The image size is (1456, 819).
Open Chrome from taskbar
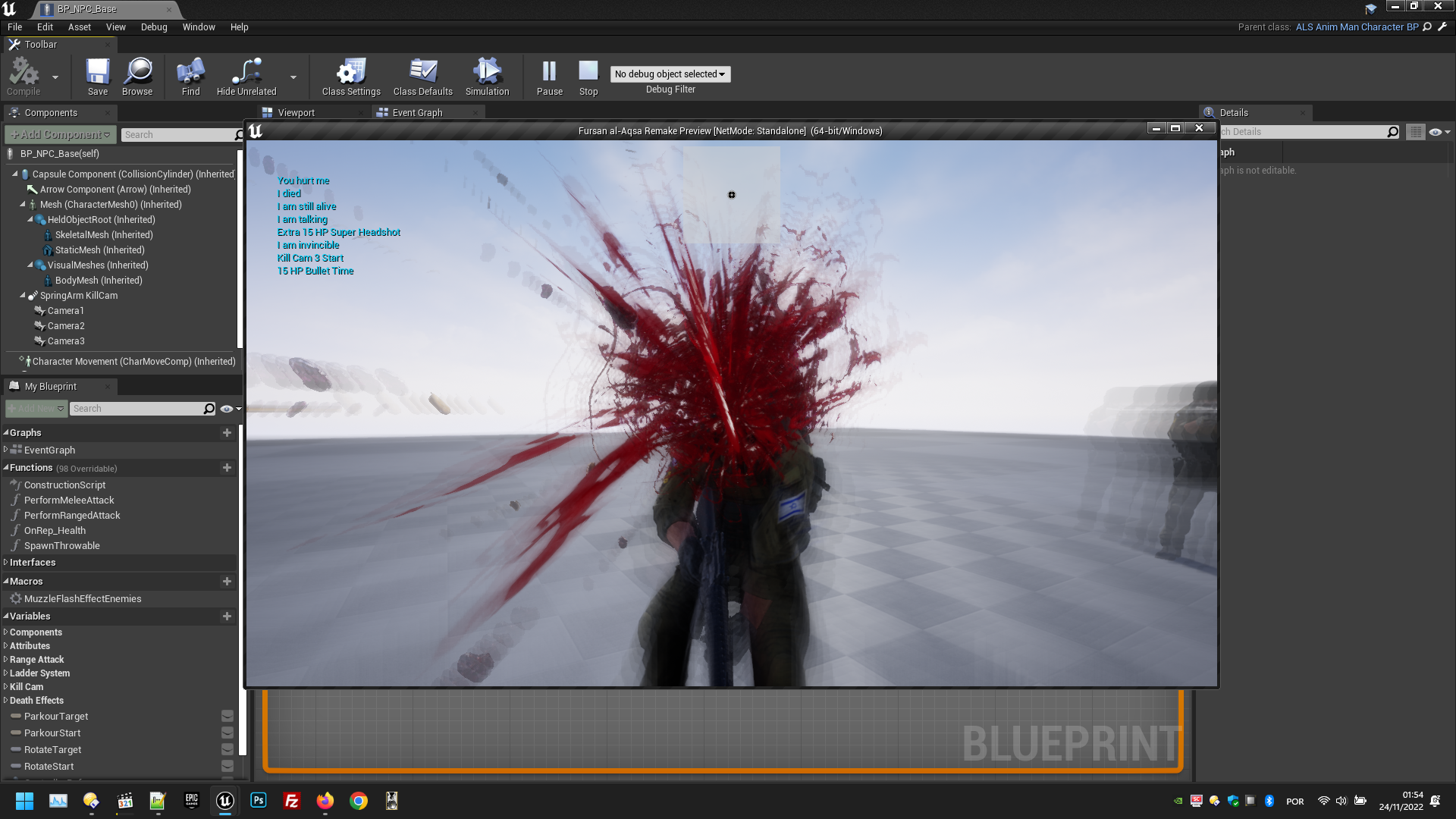pos(359,801)
